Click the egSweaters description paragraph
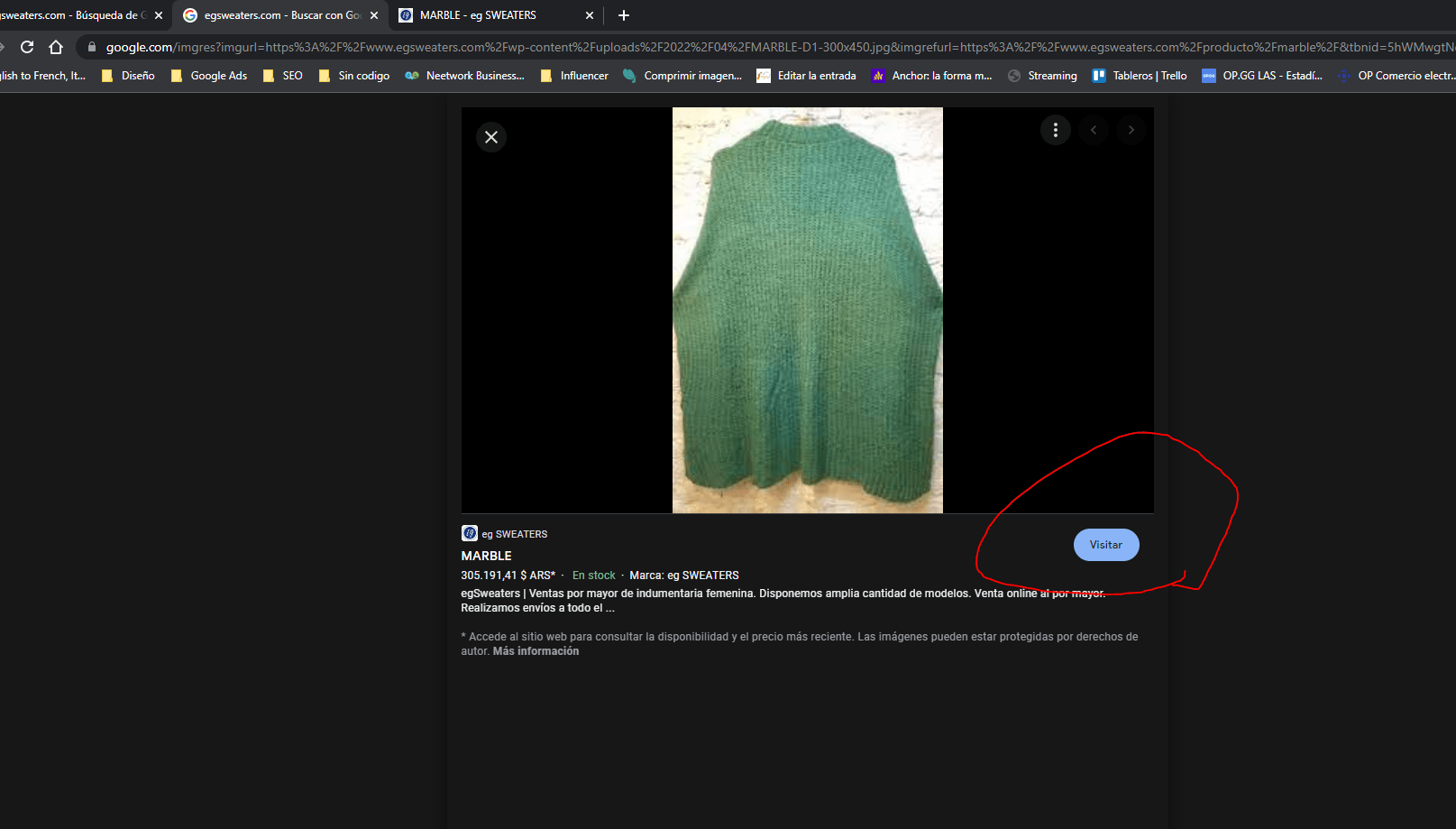 [x=783, y=601]
